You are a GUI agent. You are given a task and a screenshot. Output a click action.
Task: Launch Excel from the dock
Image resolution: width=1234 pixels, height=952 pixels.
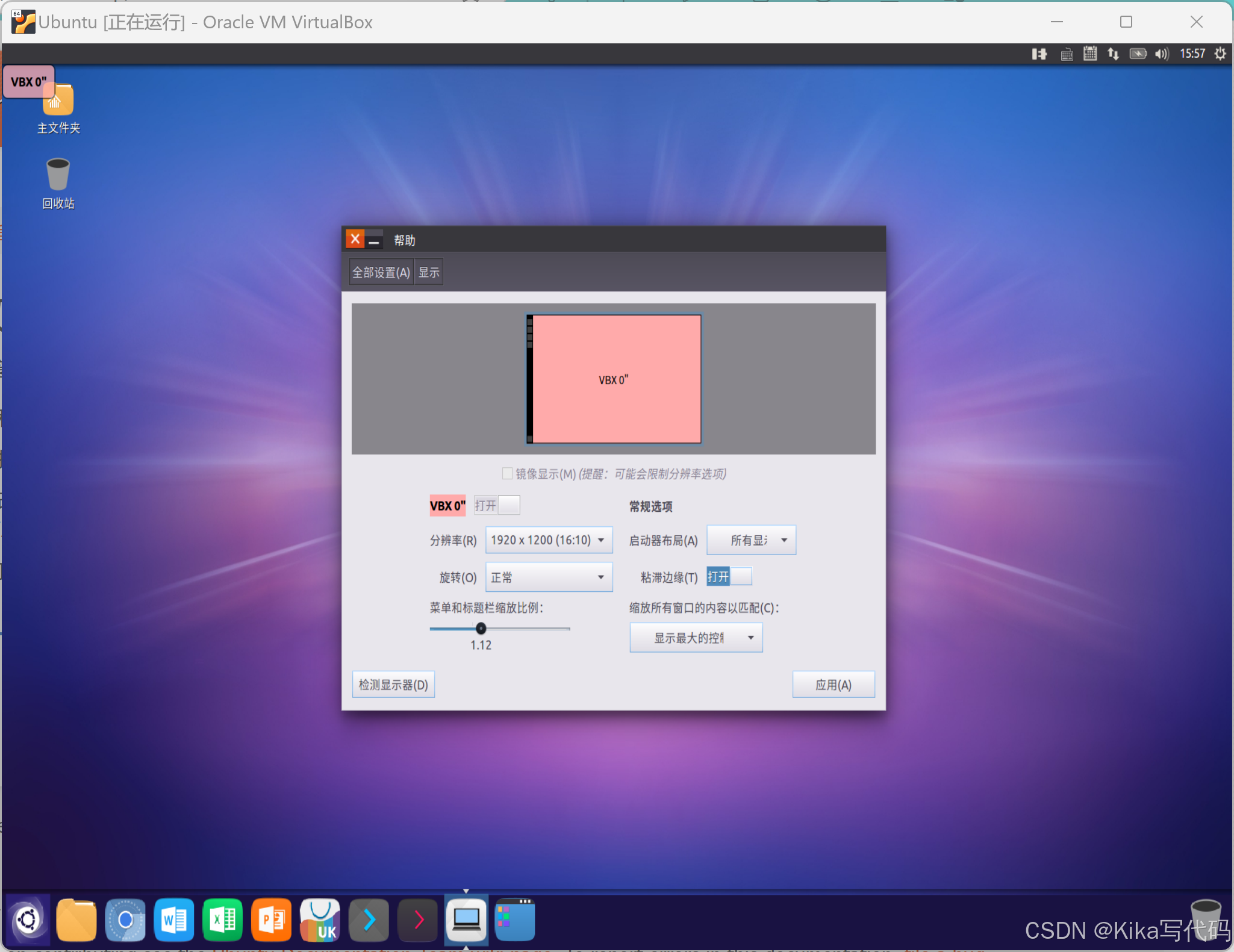click(x=223, y=919)
